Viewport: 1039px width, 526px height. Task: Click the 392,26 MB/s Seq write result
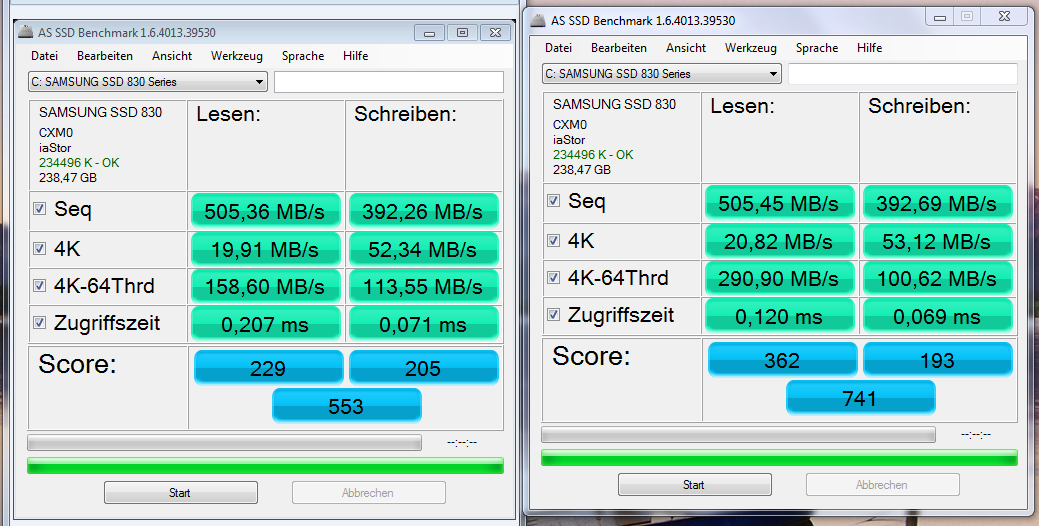click(x=423, y=211)
